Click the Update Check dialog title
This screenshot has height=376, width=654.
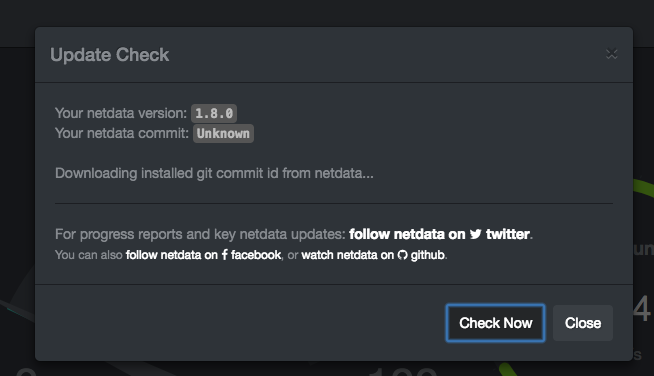[110, 55]
